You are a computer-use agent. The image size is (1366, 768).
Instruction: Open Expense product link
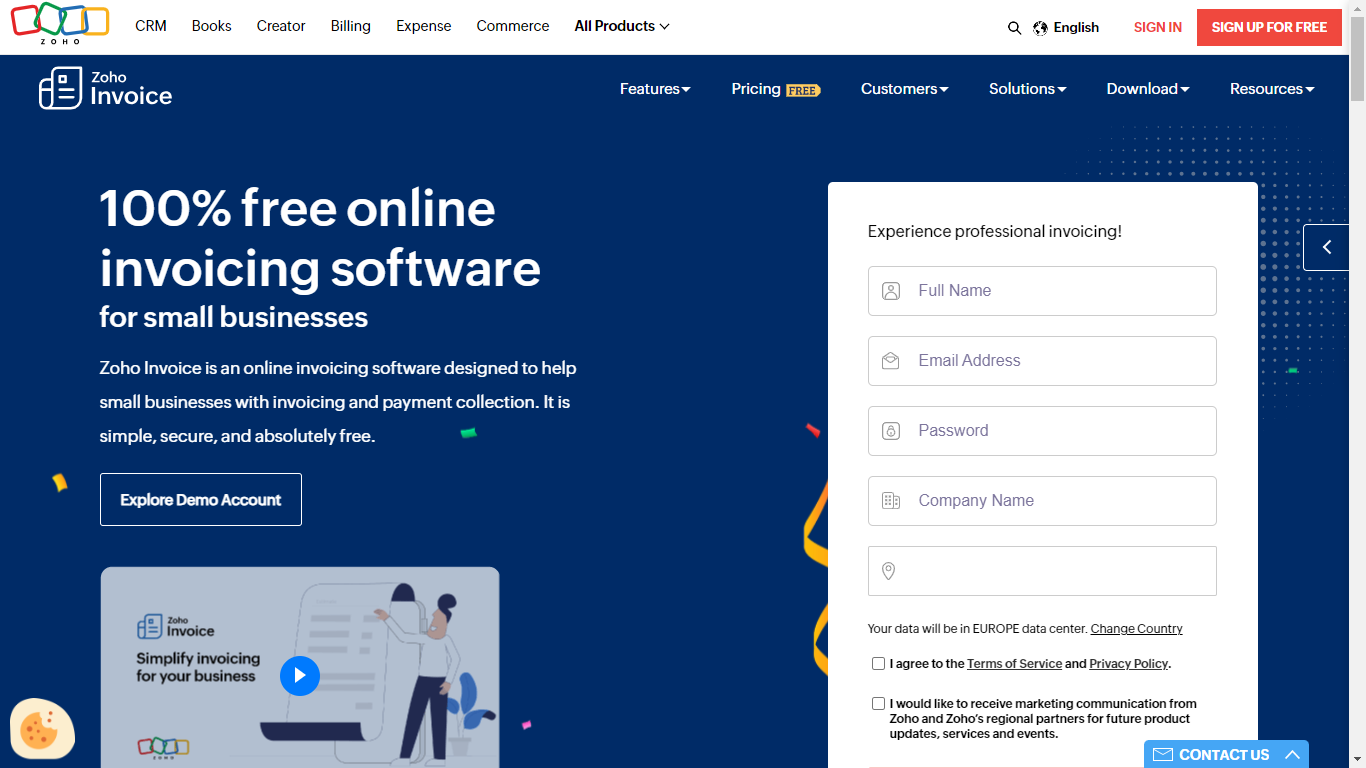(424, 26)
